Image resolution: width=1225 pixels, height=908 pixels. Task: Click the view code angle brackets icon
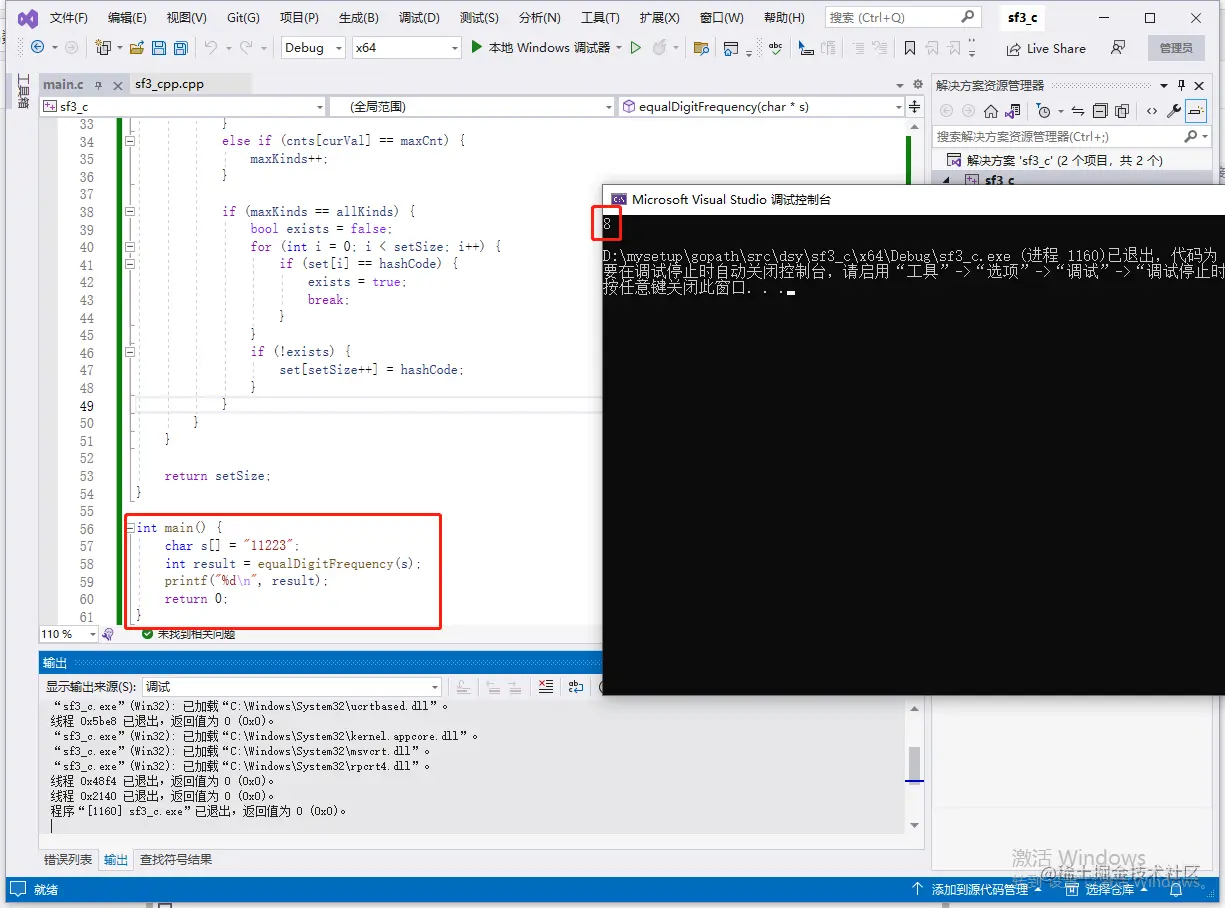[x=1152, y=111]
